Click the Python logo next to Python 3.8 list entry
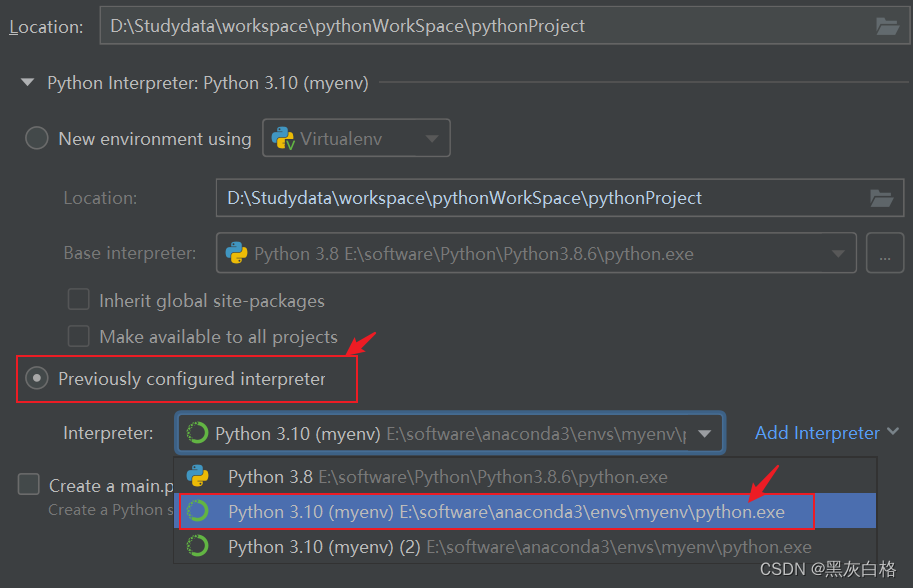This screenshot has height=588, width=913. point(198,477)
